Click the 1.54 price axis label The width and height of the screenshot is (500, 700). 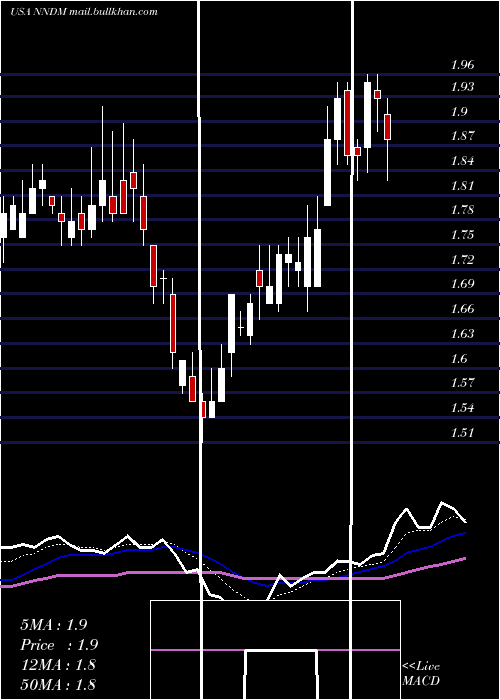tap(462, 408)
